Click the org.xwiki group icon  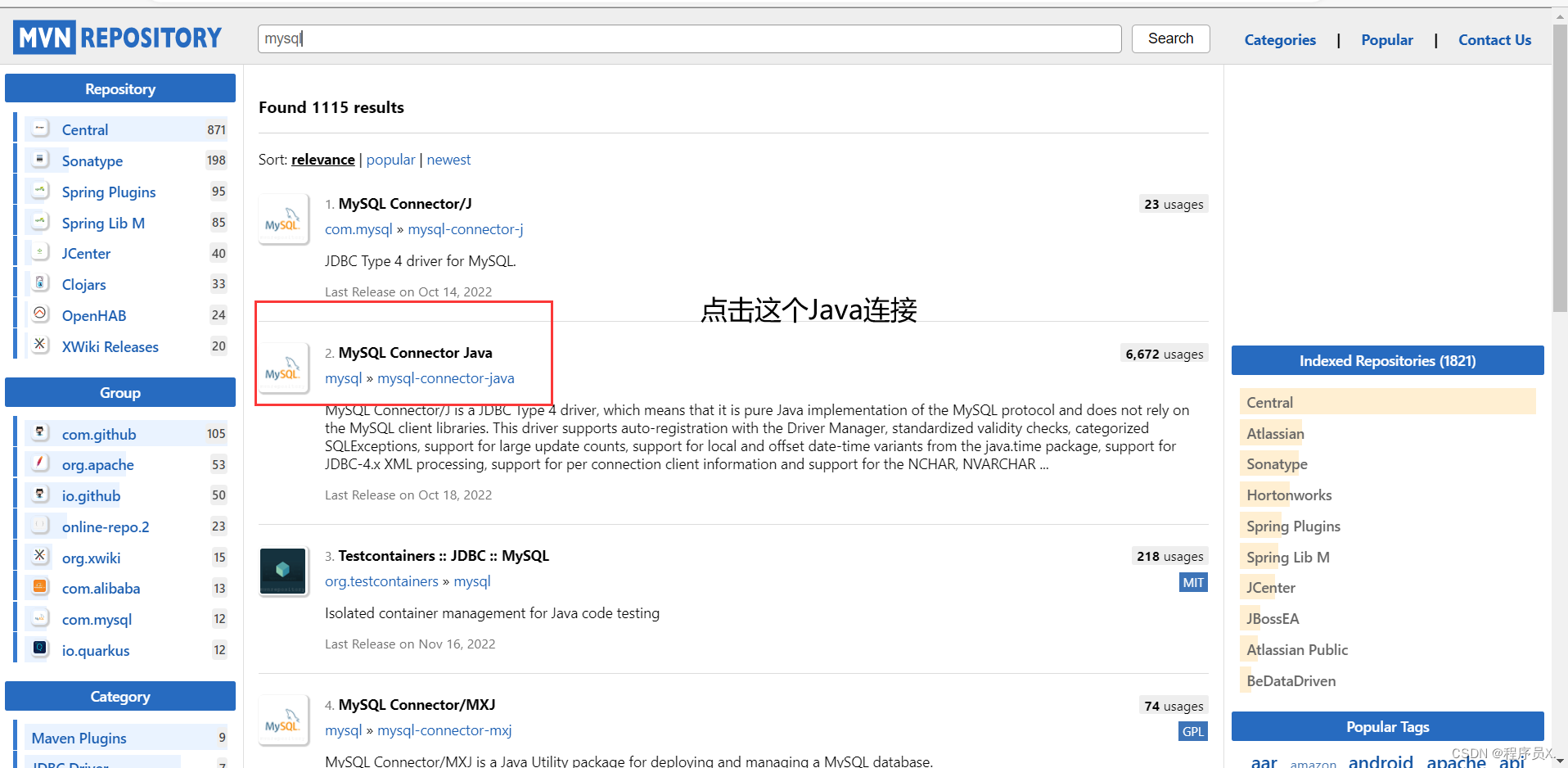40,557
